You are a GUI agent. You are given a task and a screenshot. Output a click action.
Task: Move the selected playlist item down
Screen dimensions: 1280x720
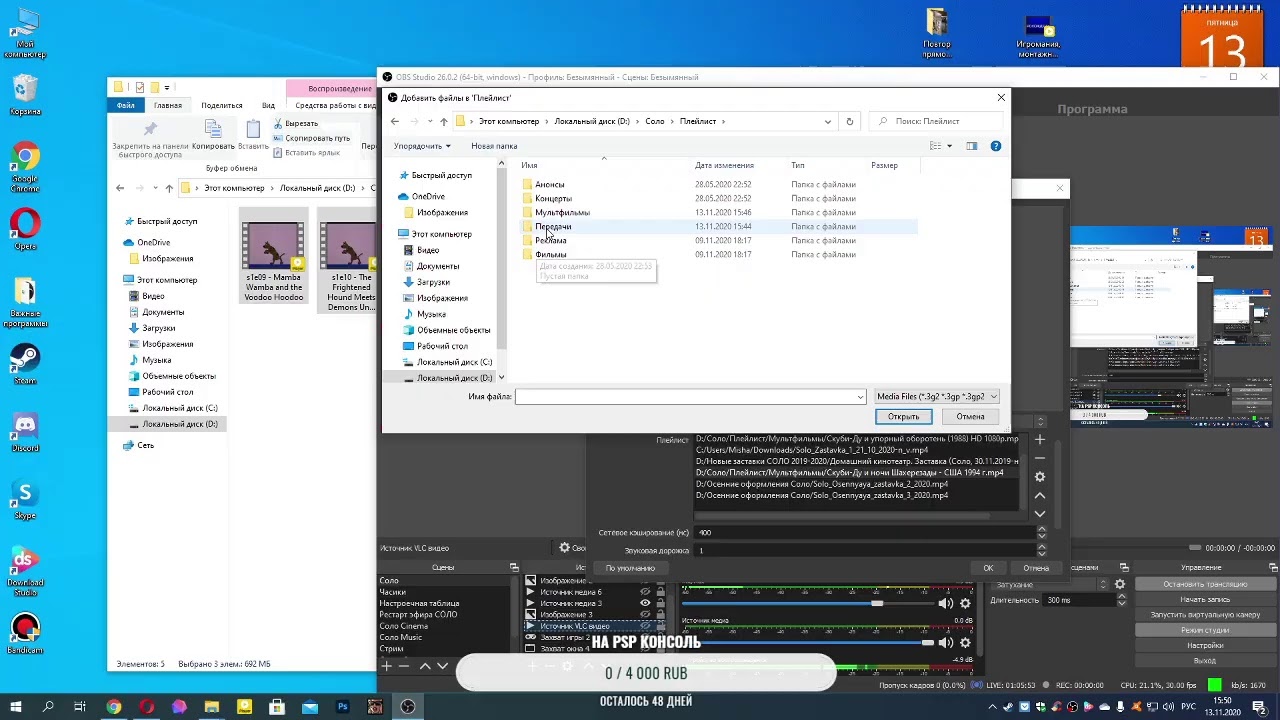pos(1040,513)
